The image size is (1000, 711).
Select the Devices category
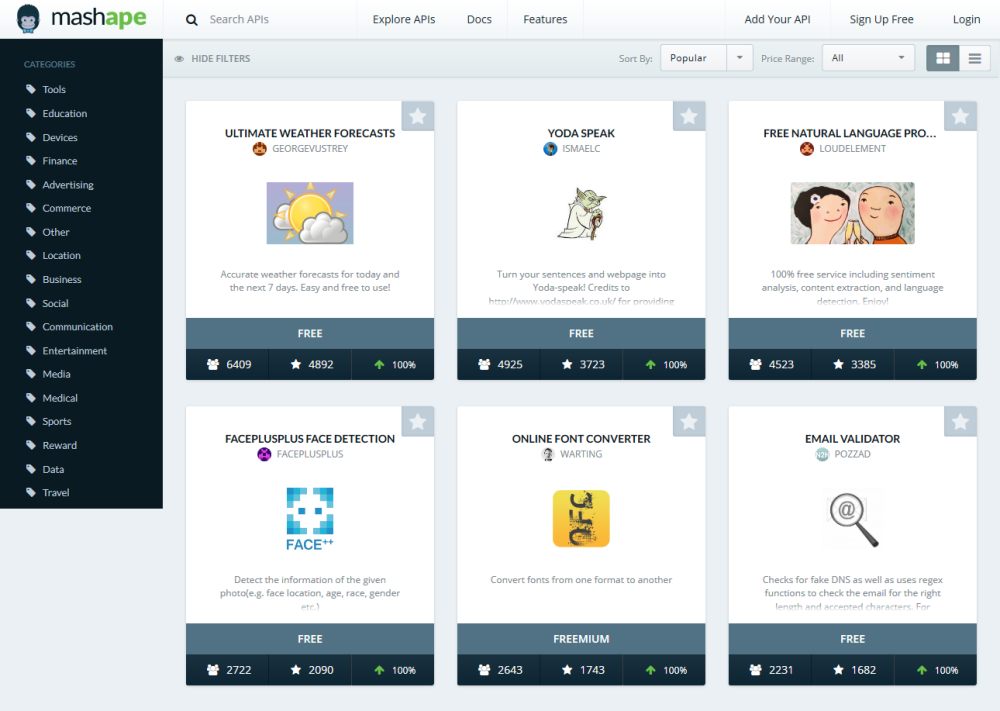click(59, 137)
